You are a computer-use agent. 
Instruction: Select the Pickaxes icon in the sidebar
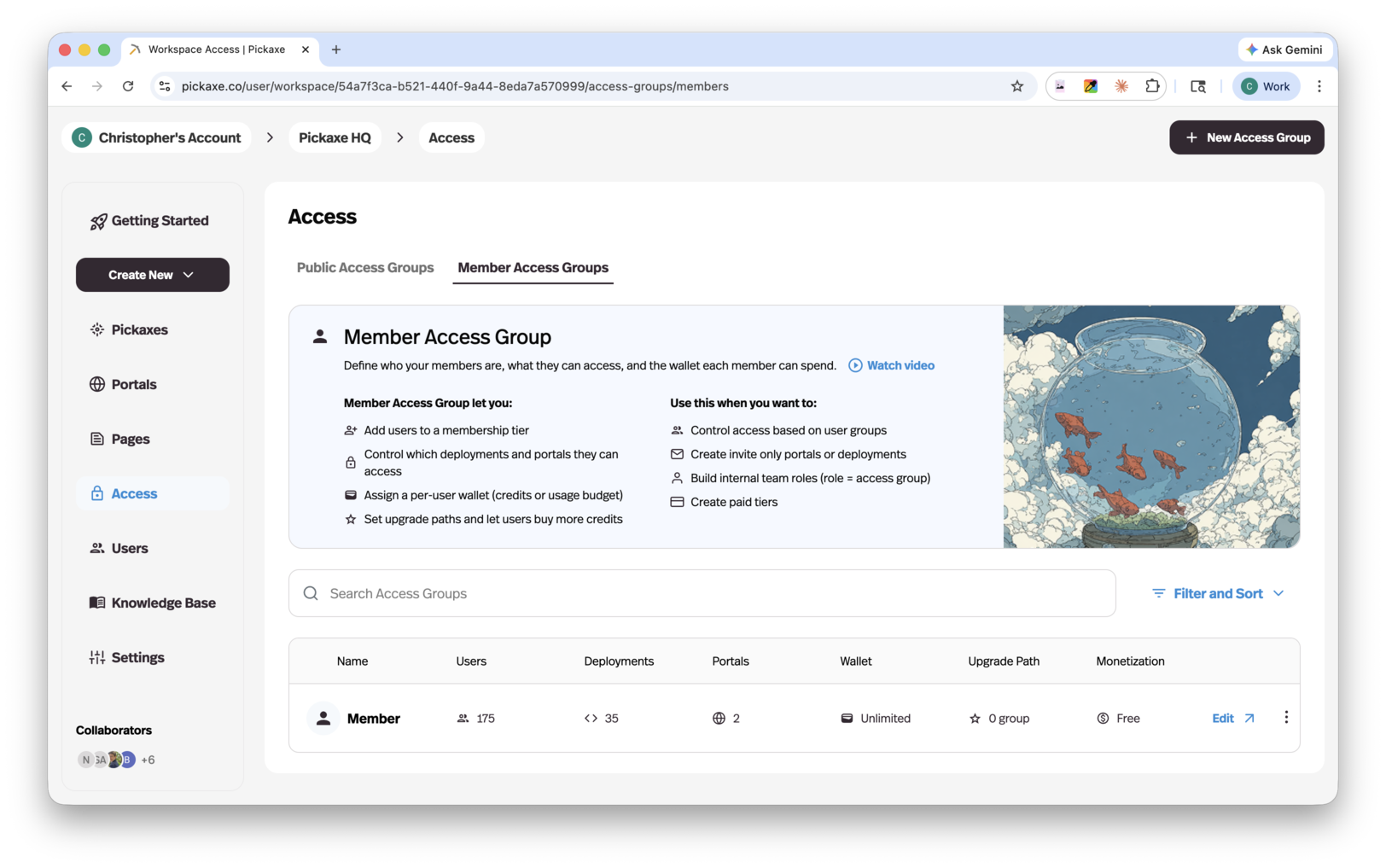(98, 329)
